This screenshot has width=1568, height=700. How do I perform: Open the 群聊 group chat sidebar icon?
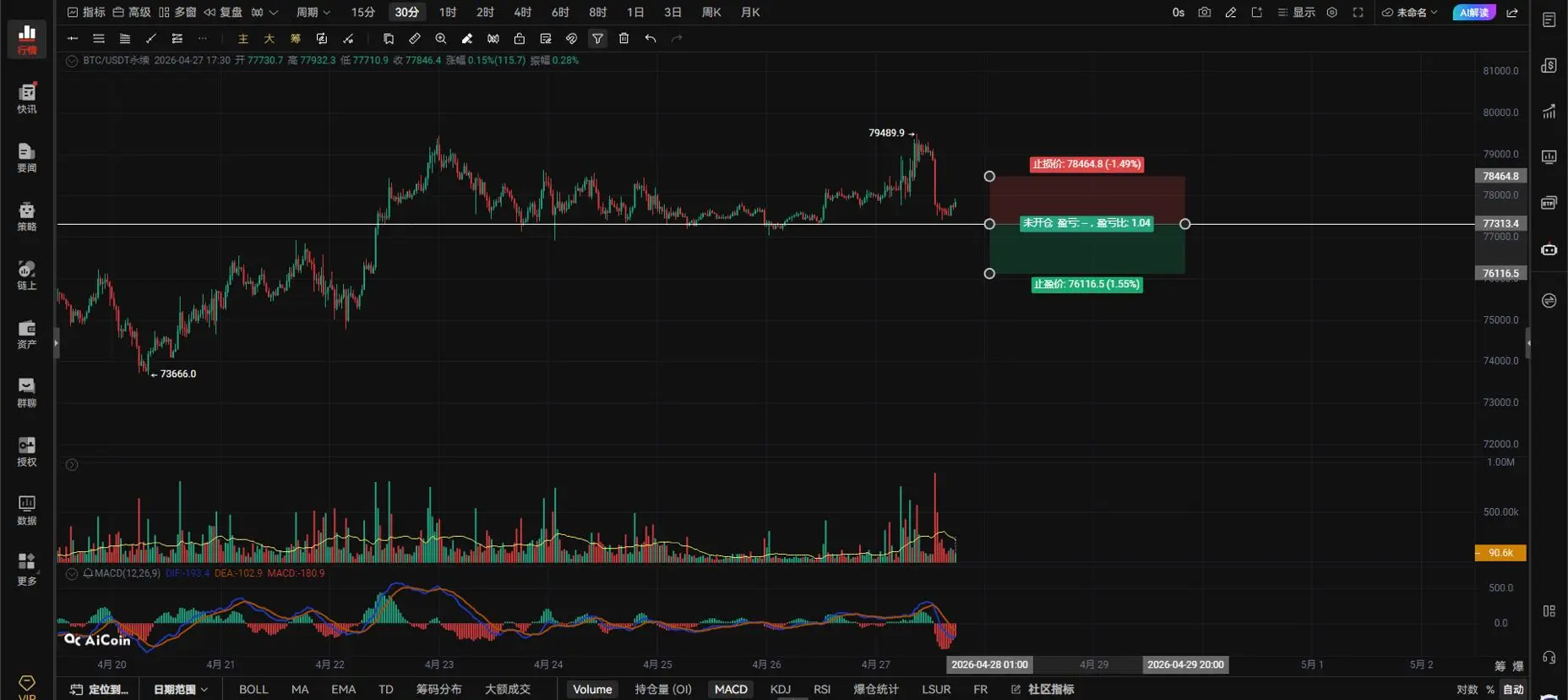pyautogui.click(x=27, y=392)
